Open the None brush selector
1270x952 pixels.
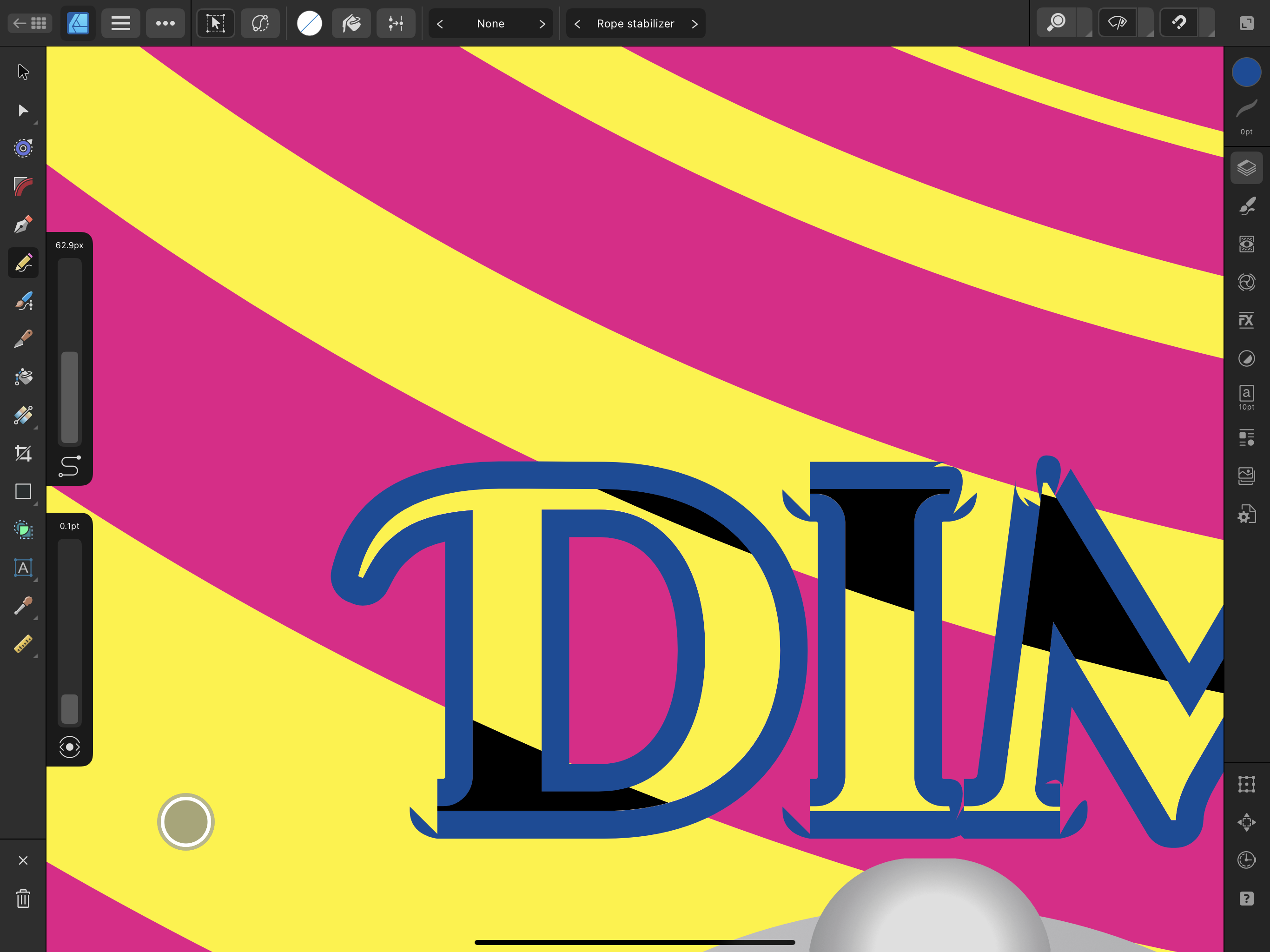point(491,24)
